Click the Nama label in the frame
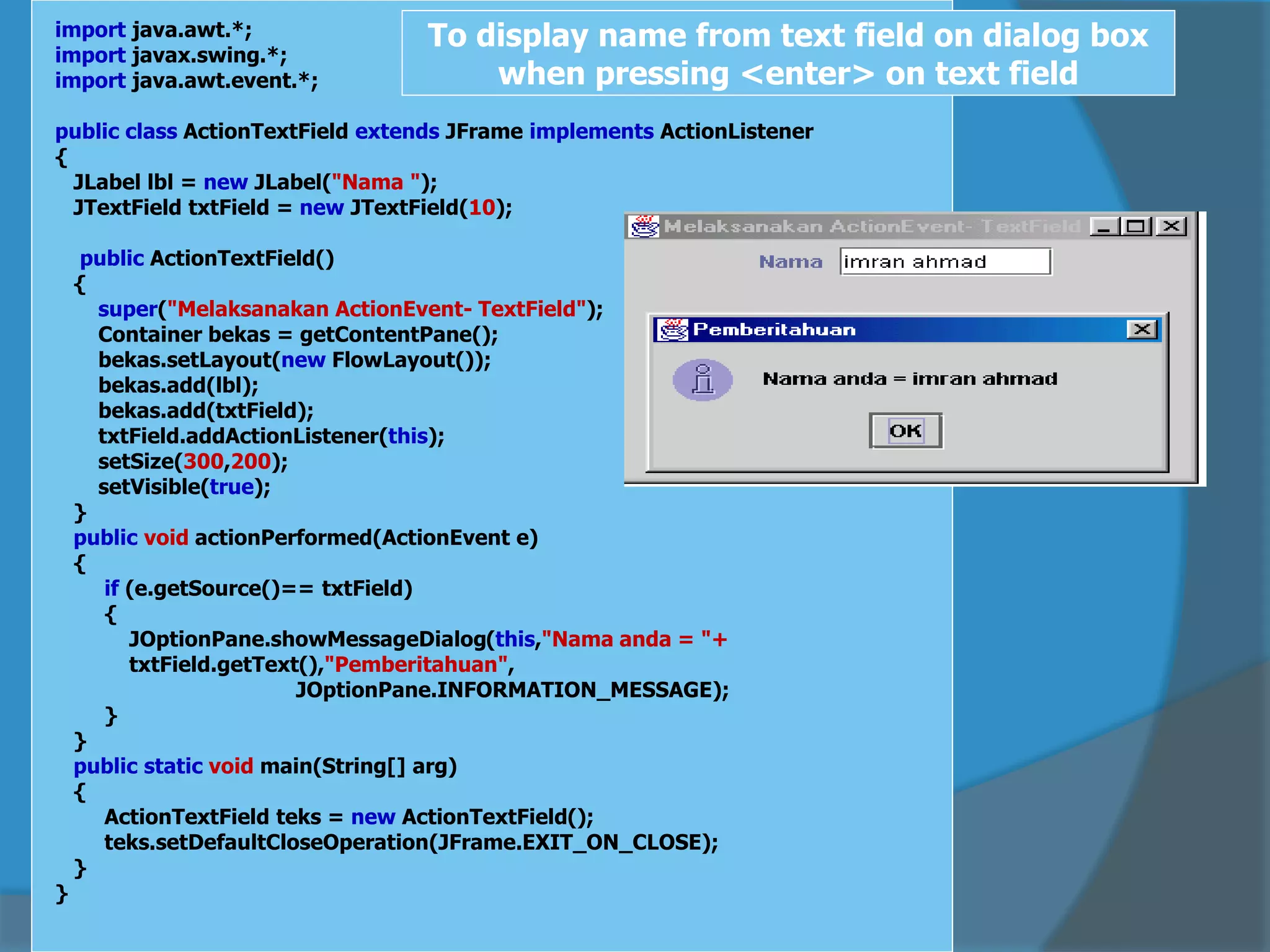1270x952 pixels. 791,262
